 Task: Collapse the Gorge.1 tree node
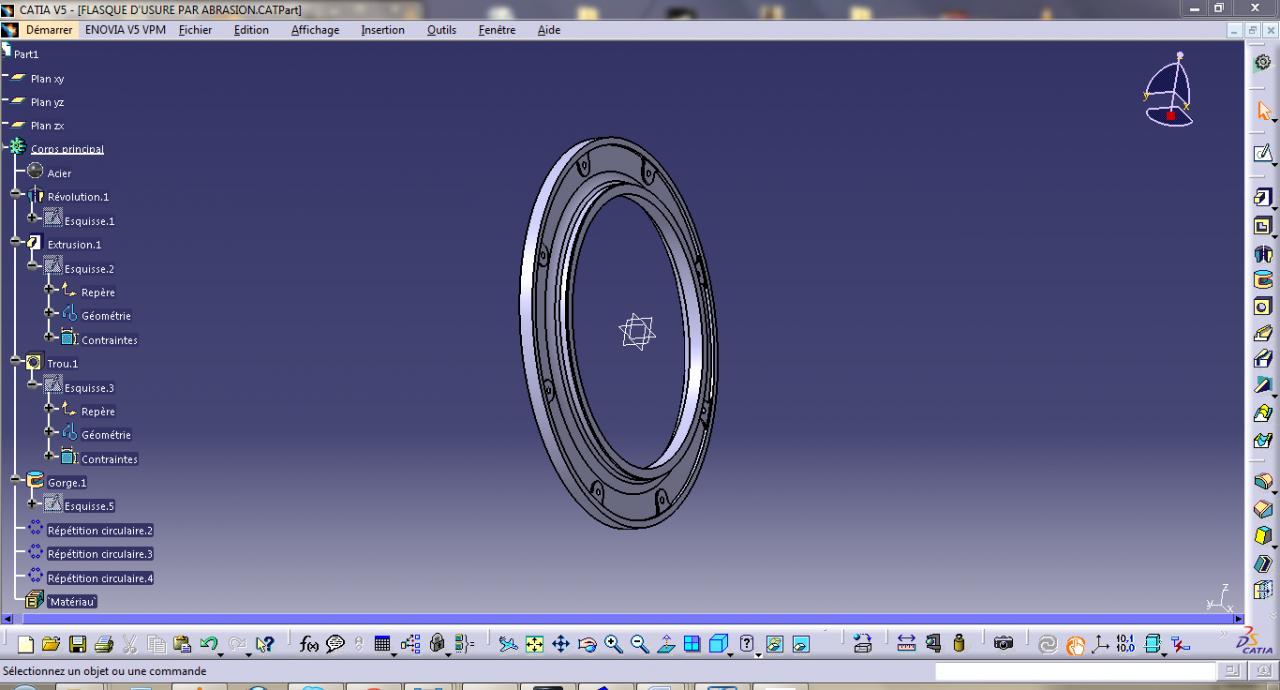[17, 479]
